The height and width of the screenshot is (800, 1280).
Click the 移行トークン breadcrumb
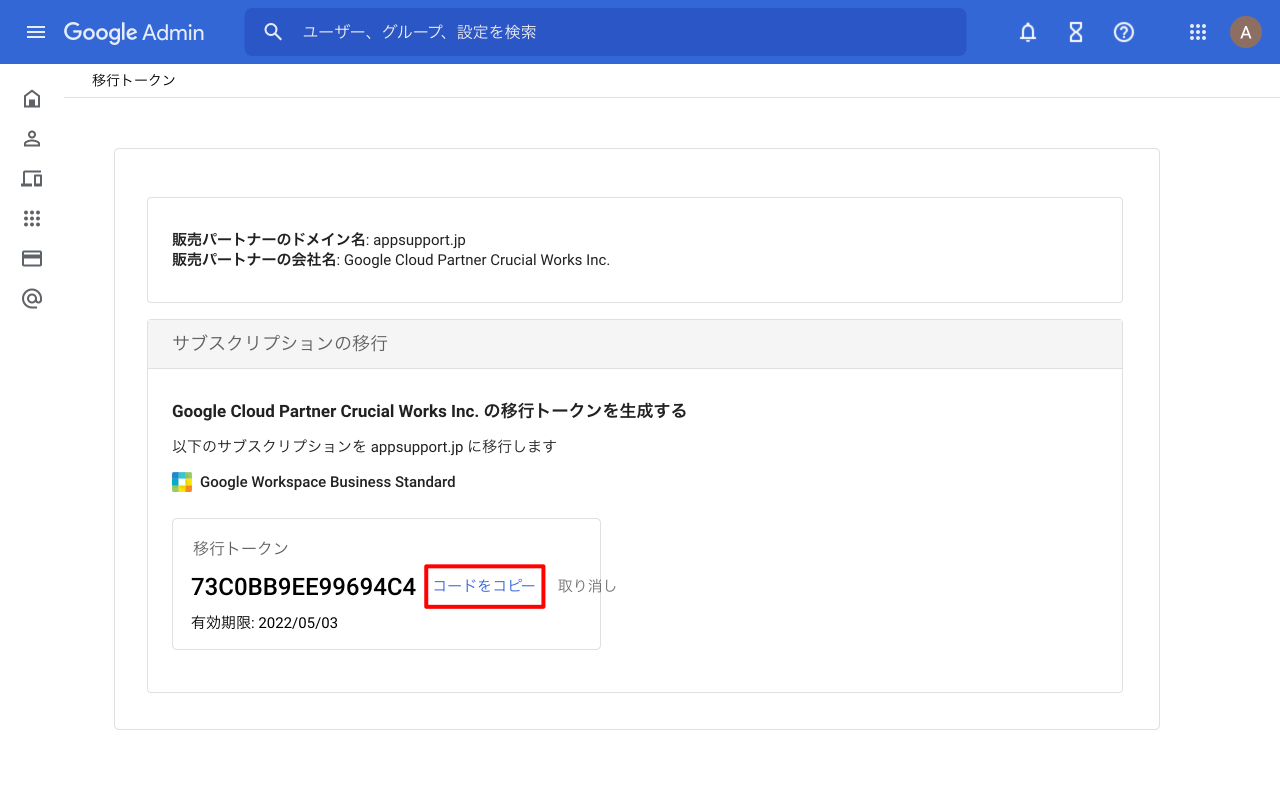pyautogui.click(x=134, y=80)
